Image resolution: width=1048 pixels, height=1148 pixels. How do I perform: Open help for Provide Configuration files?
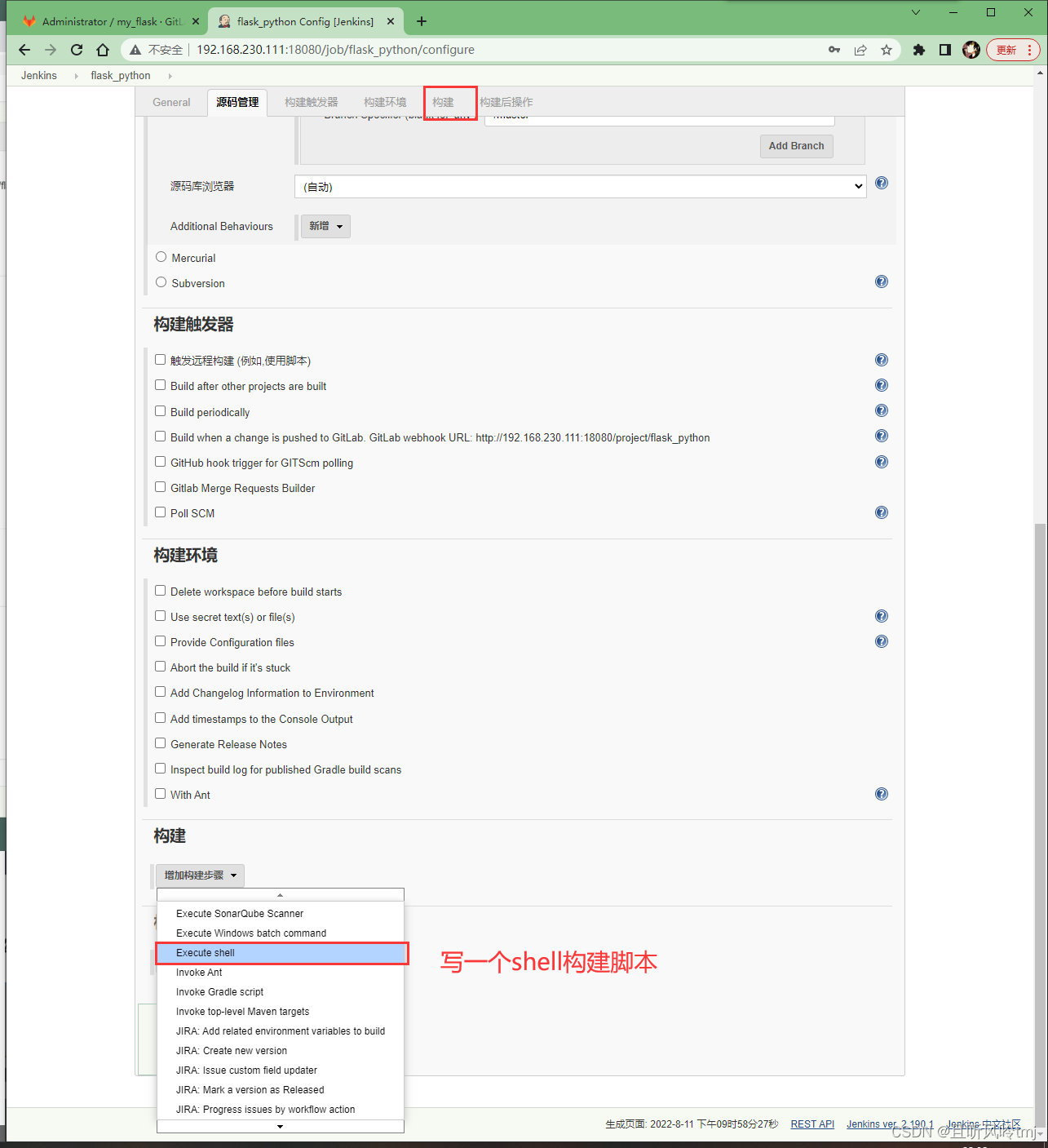882,641
